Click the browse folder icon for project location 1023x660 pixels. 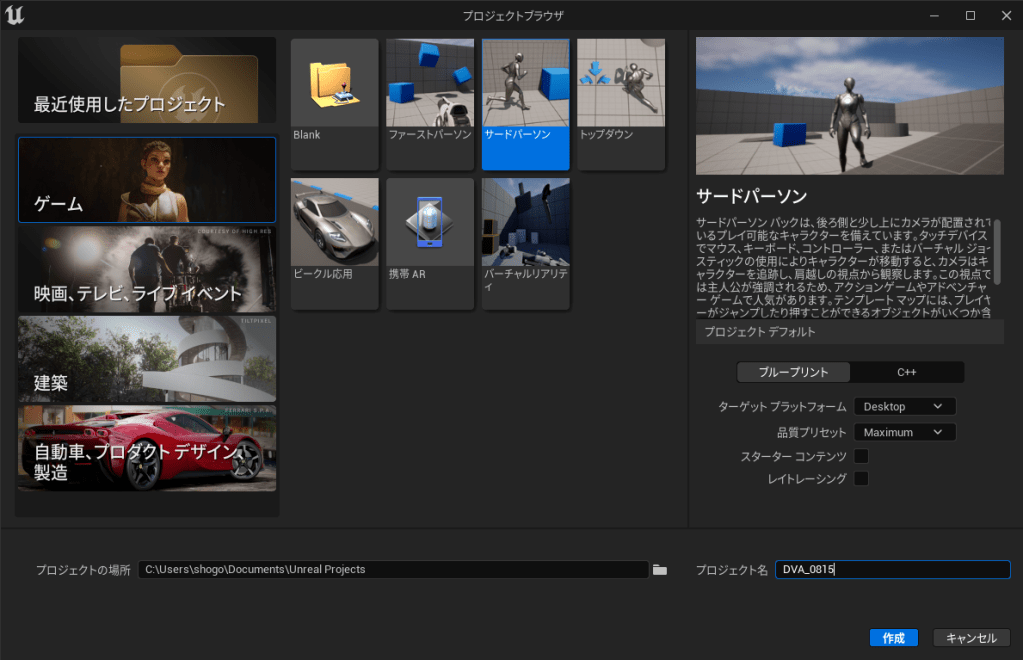click(660, 570)
